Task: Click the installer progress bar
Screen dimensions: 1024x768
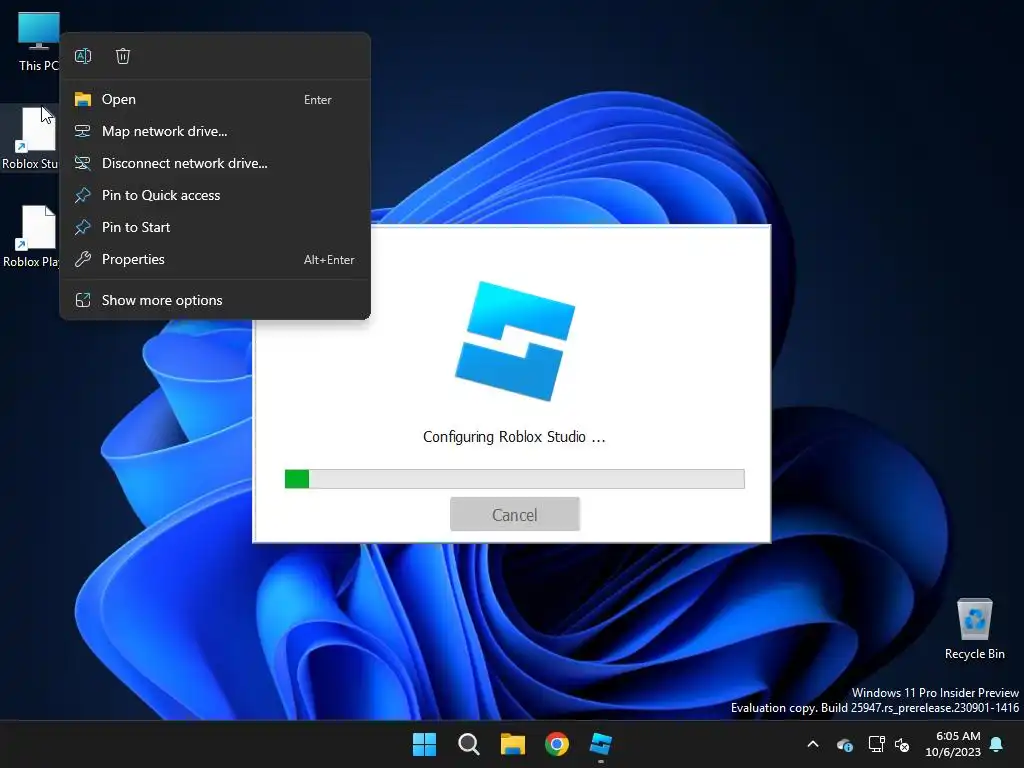Action: pos(515,479)
